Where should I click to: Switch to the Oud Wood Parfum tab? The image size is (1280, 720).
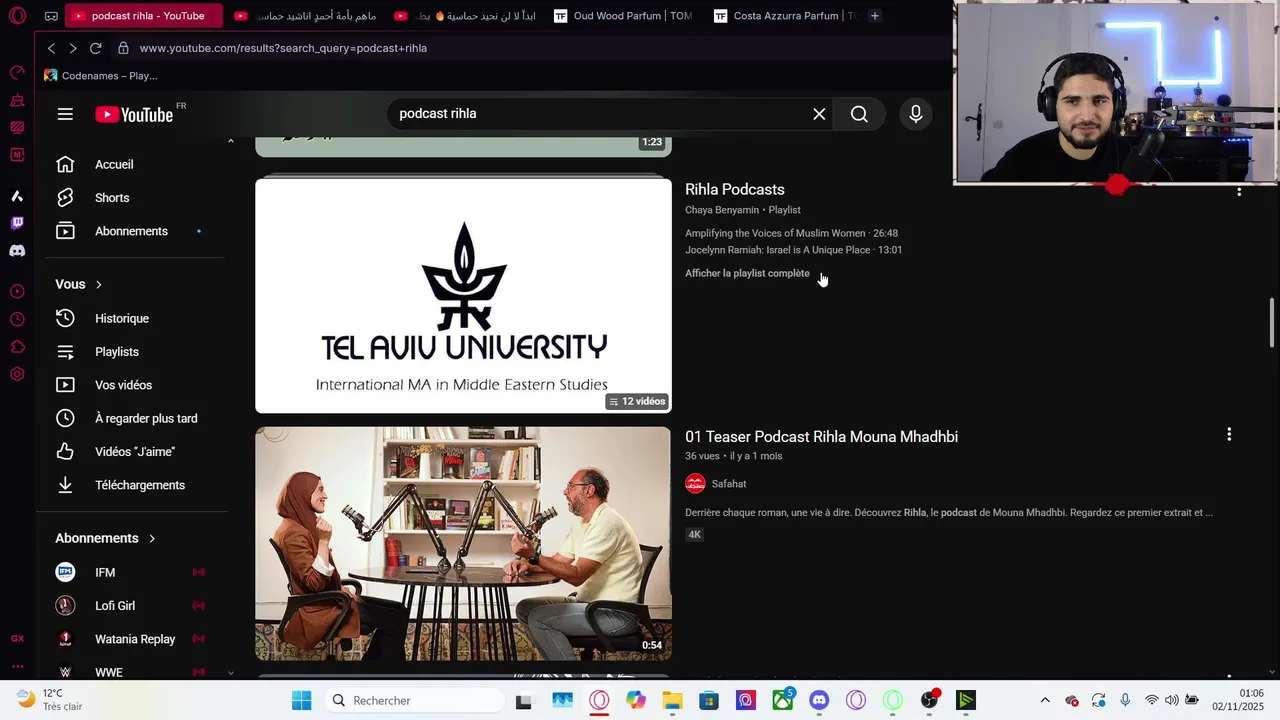(623, 16)
